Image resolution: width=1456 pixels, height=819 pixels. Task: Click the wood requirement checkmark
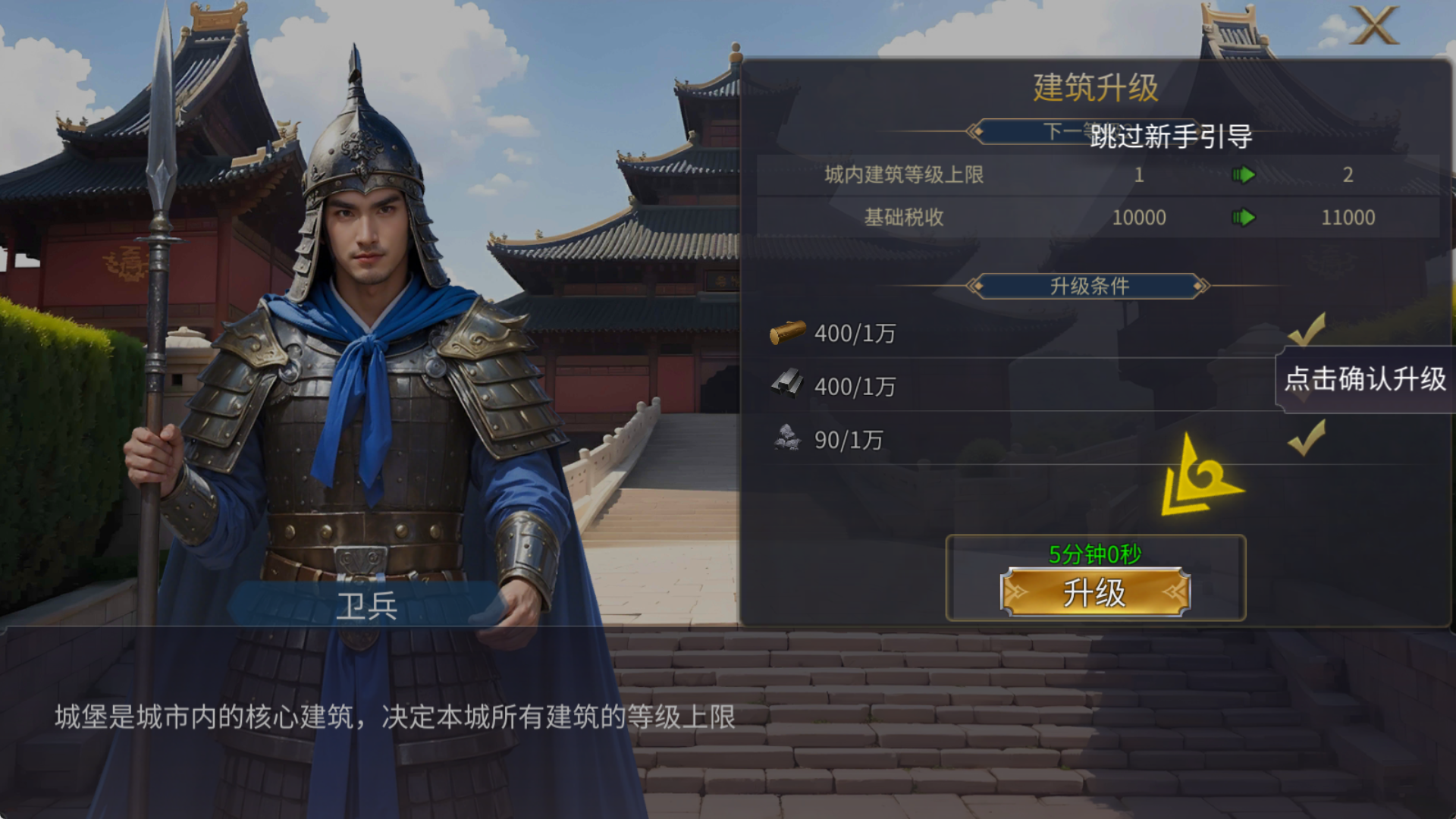[x=1307, y=329]
